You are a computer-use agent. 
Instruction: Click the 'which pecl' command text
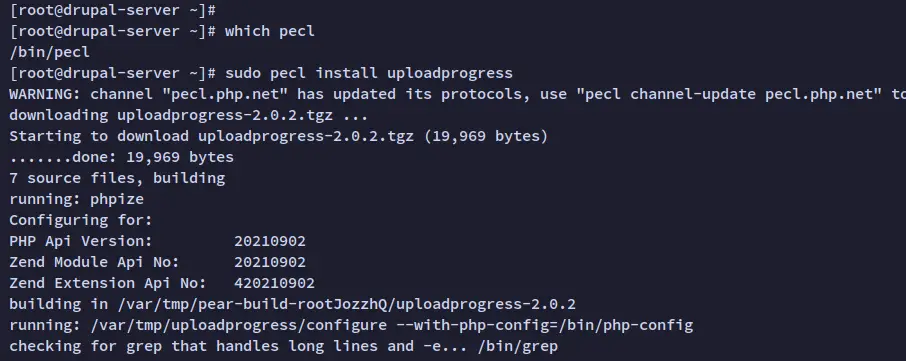coord(269,31)
